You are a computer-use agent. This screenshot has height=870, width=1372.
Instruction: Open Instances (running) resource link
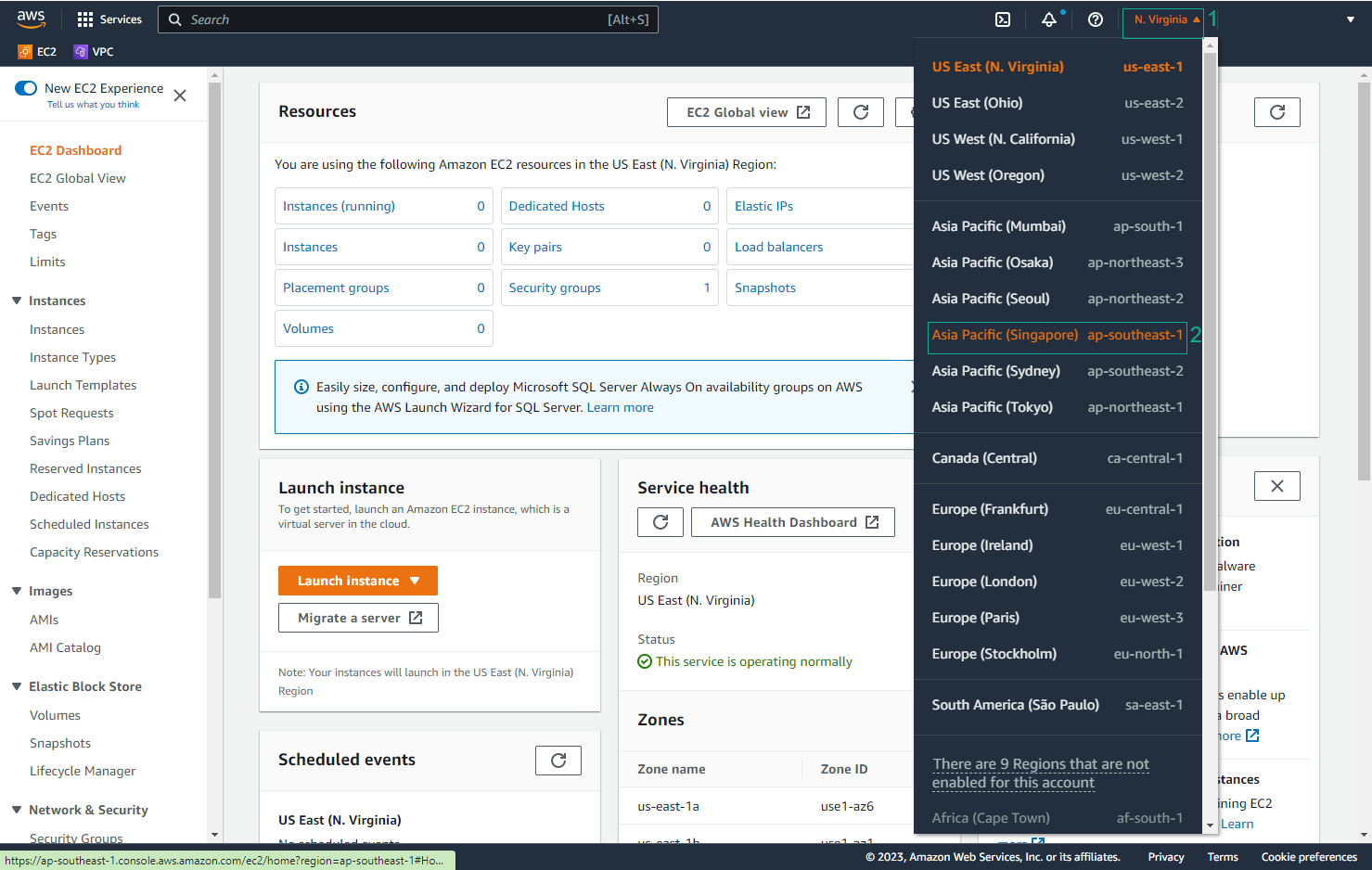[339, 206]
